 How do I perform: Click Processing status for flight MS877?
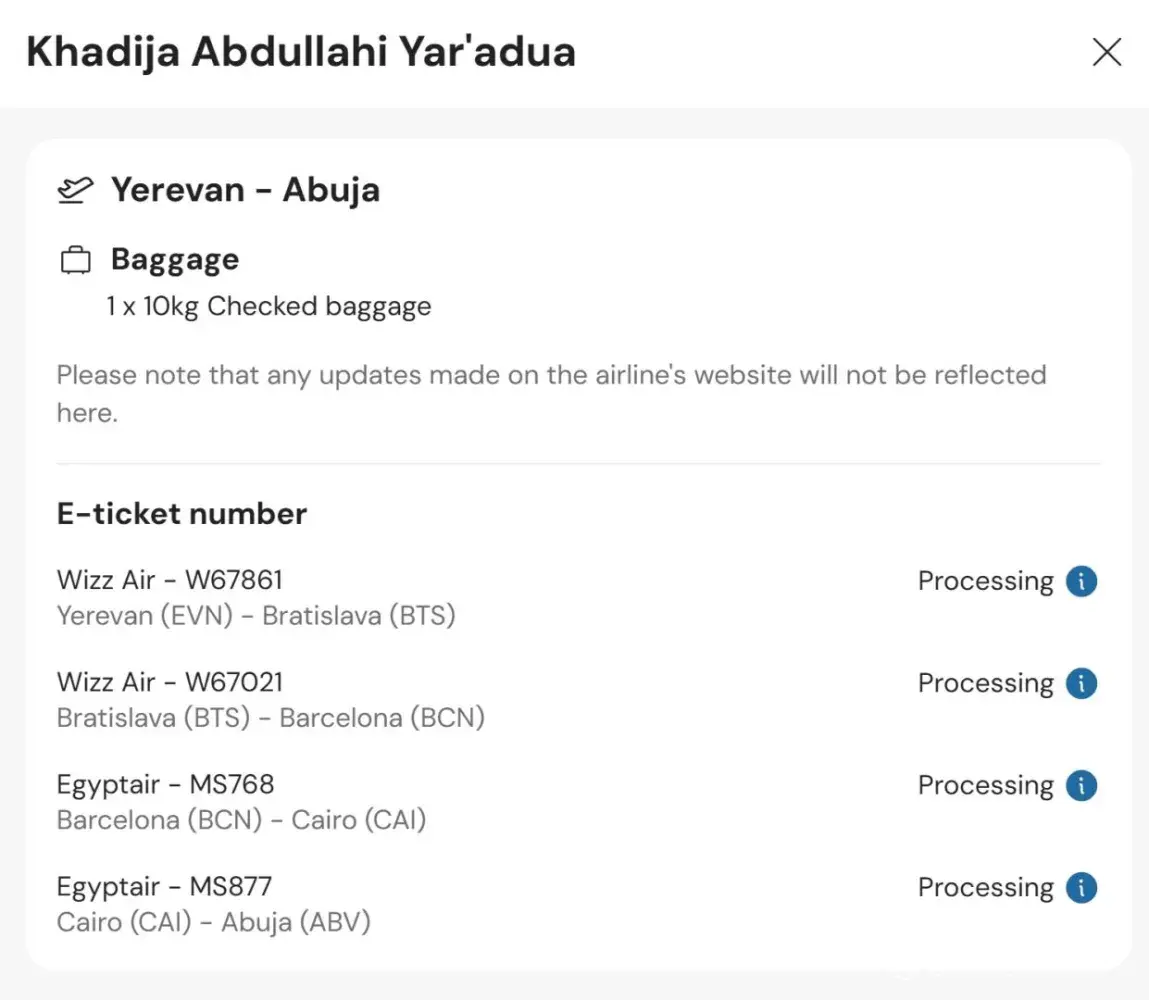pyautogui.click(x=985, y=887)
